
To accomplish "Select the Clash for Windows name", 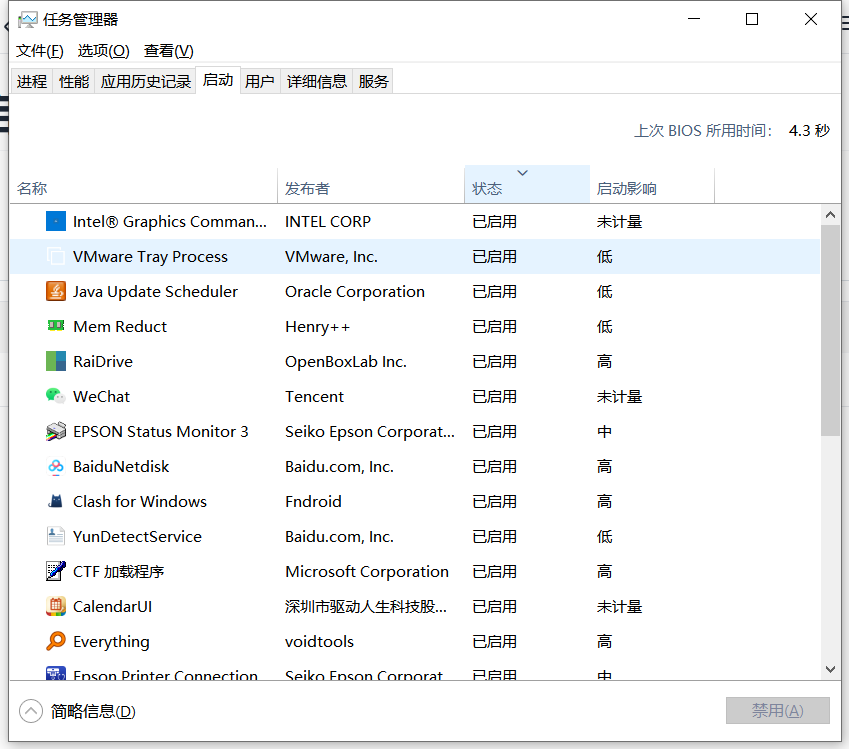I will pyautogui.click(x=140, y=501).
